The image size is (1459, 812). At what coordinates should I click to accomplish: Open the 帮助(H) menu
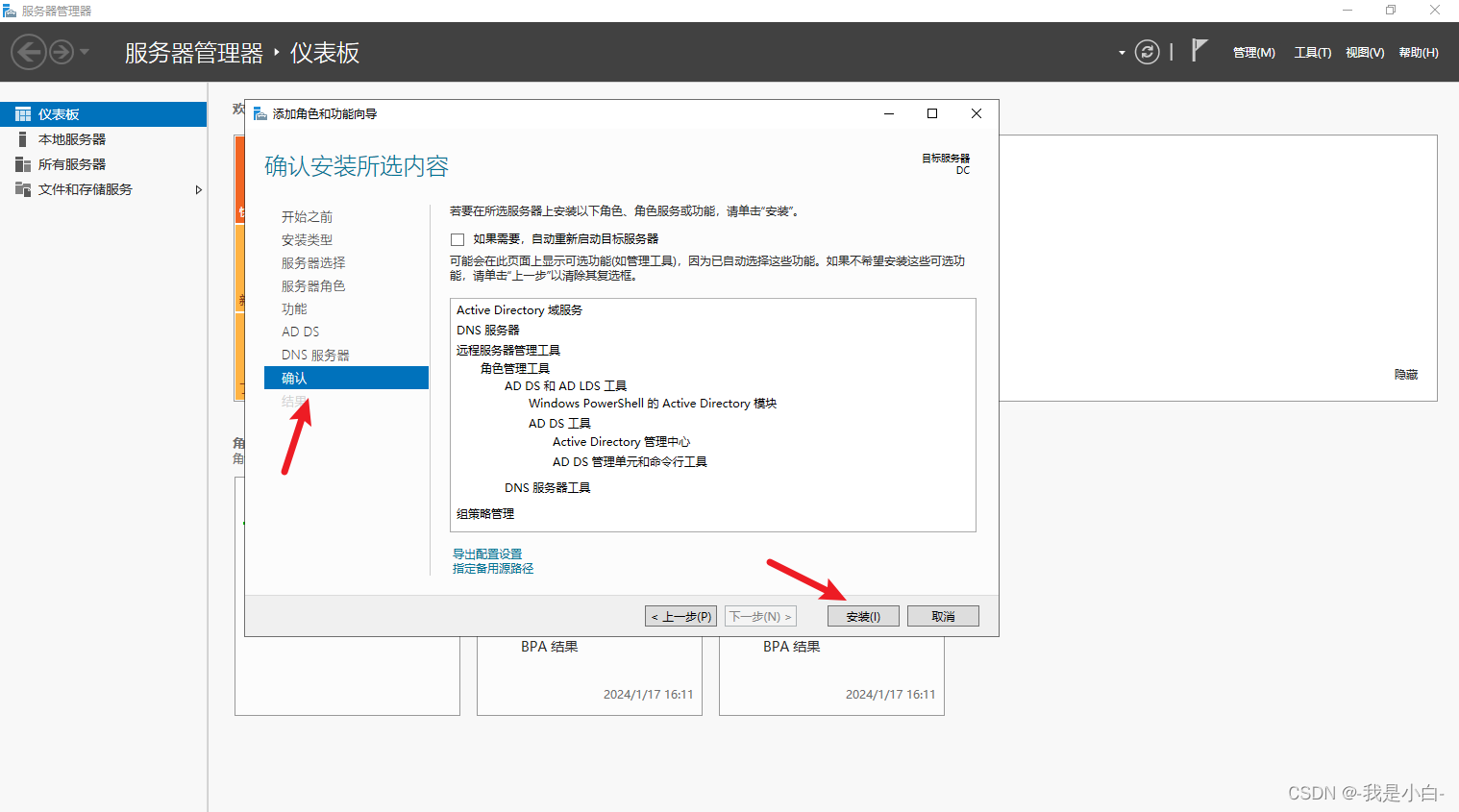(1419, 53)
